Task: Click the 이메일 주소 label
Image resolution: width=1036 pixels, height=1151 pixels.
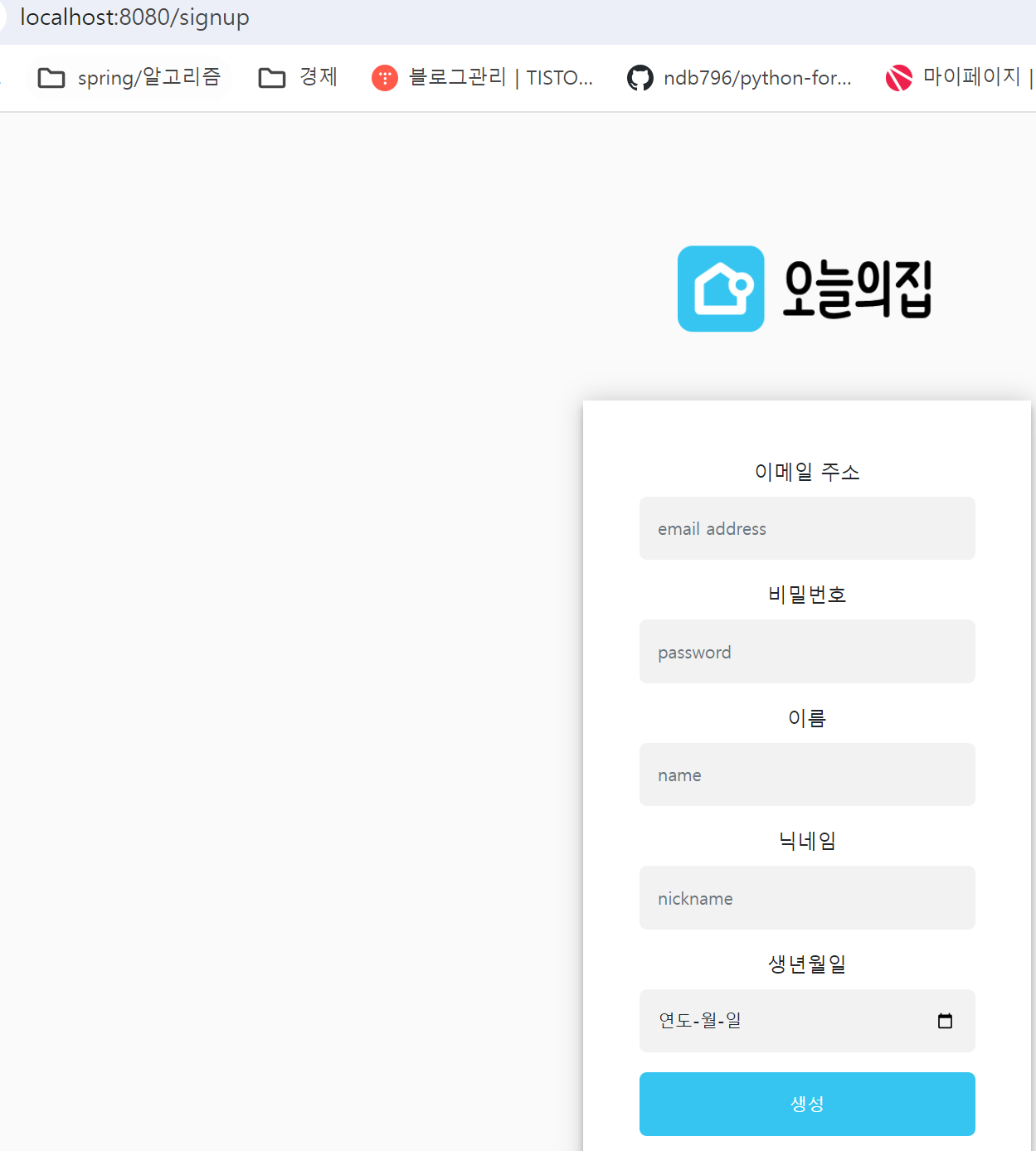Action: (x=807, y=472)
